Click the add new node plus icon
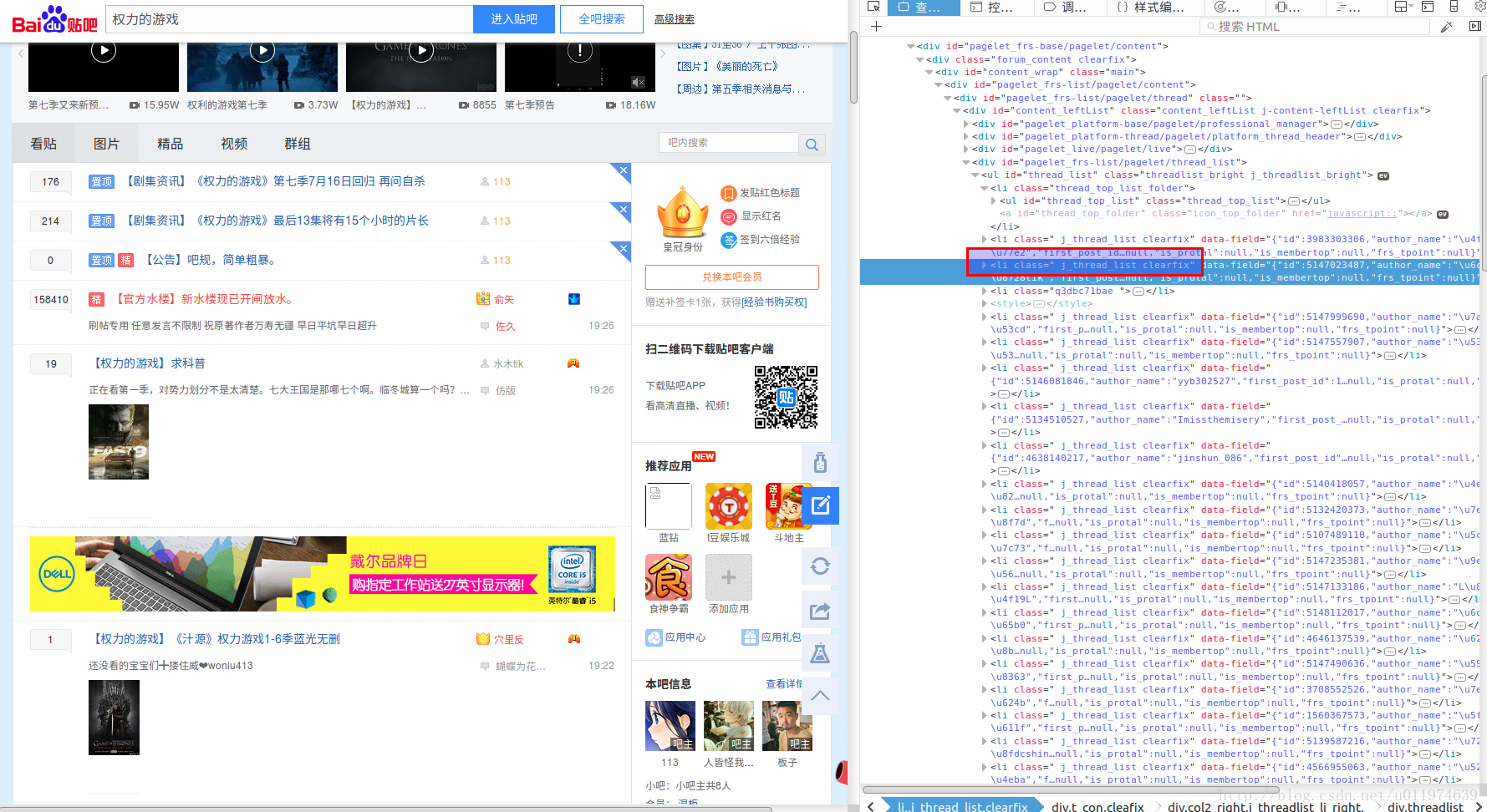Image resolution: width=1487 pixels, height=812 pixels. click(x=876, y=27)
